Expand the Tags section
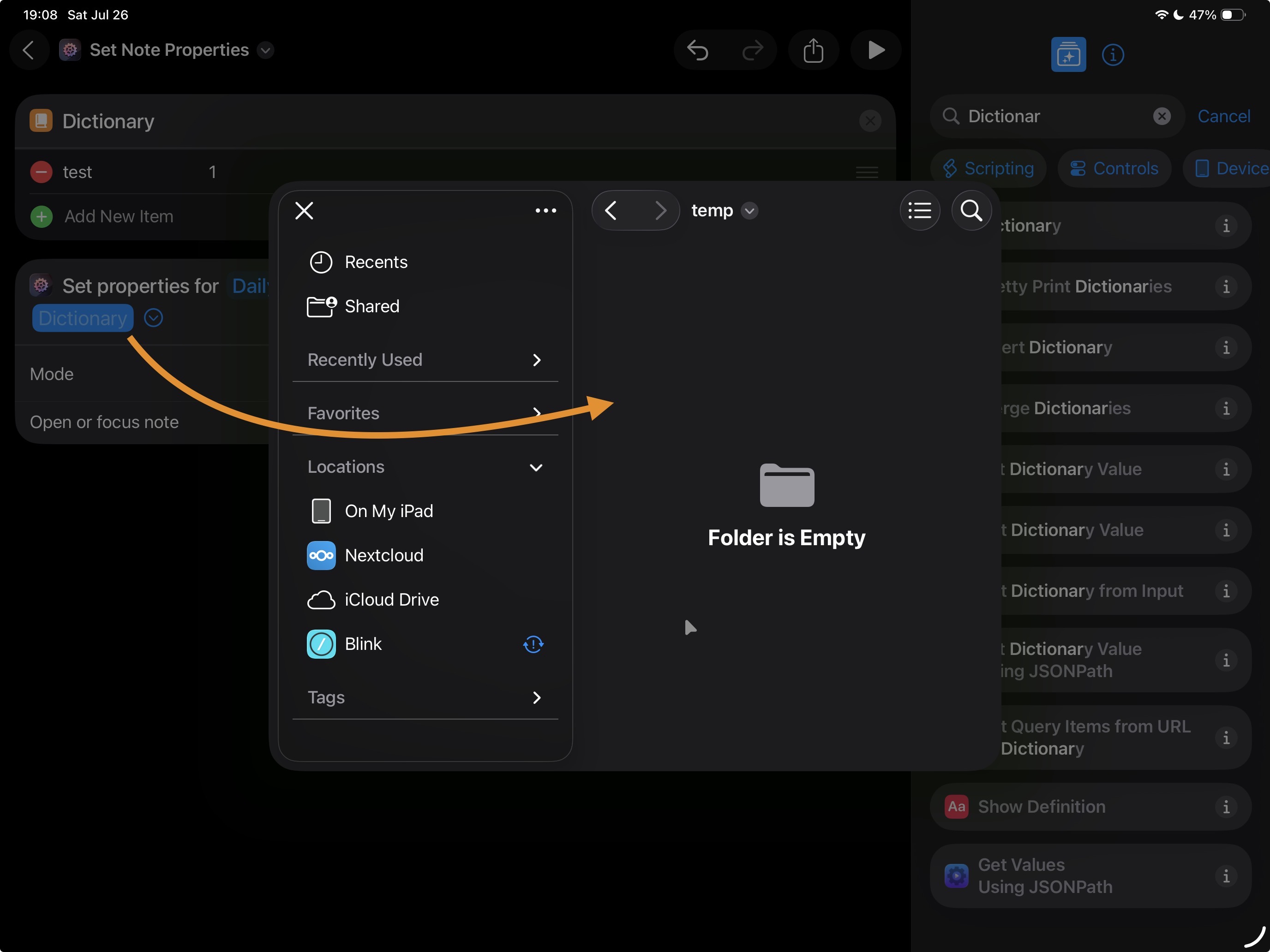Screen dimensions: 1270x952 coord(536,697)
